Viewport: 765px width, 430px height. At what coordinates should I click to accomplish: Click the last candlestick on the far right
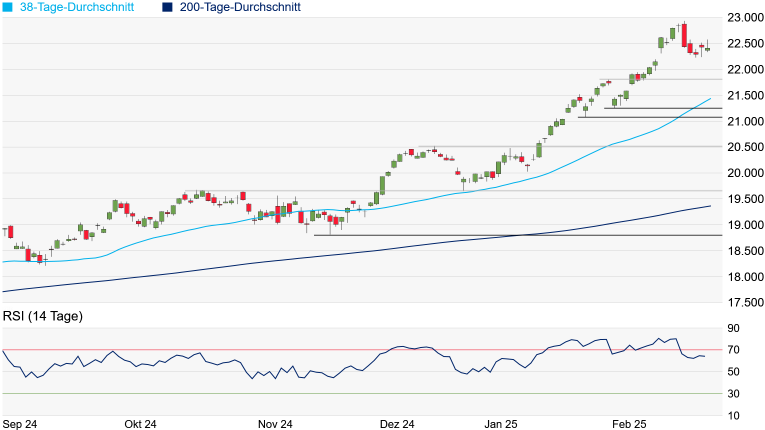pyautogui.click(x=708, y=47)
